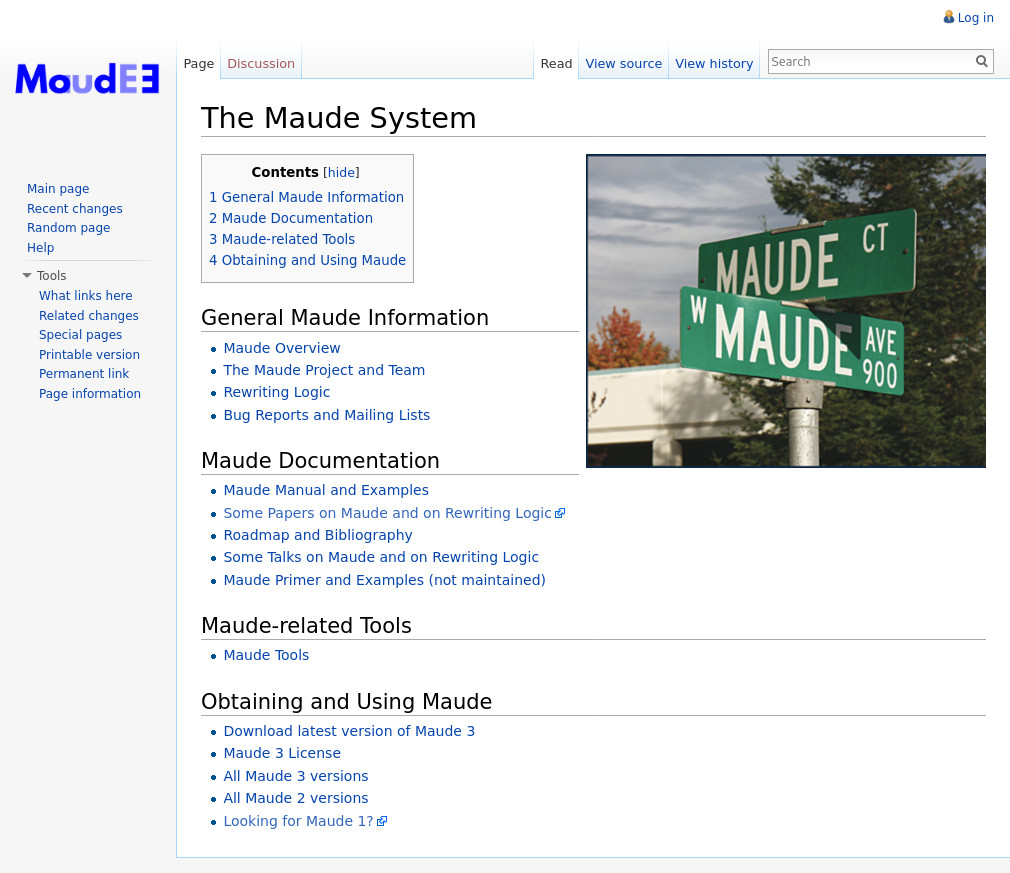Click the search magnifier icon
This screenshot has height=873, width=1010.
981,62
